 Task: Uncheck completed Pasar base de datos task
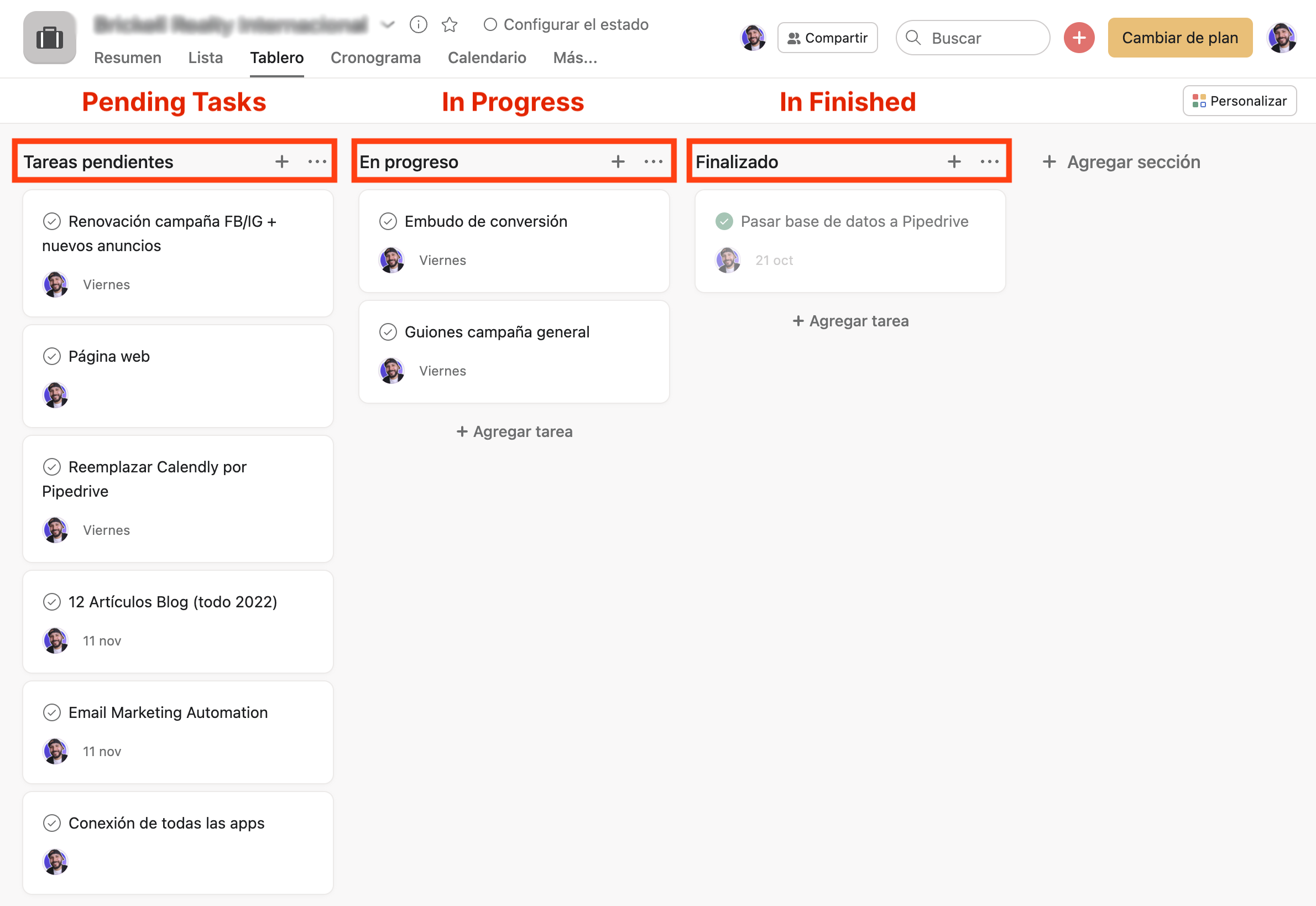click(724, 221)
